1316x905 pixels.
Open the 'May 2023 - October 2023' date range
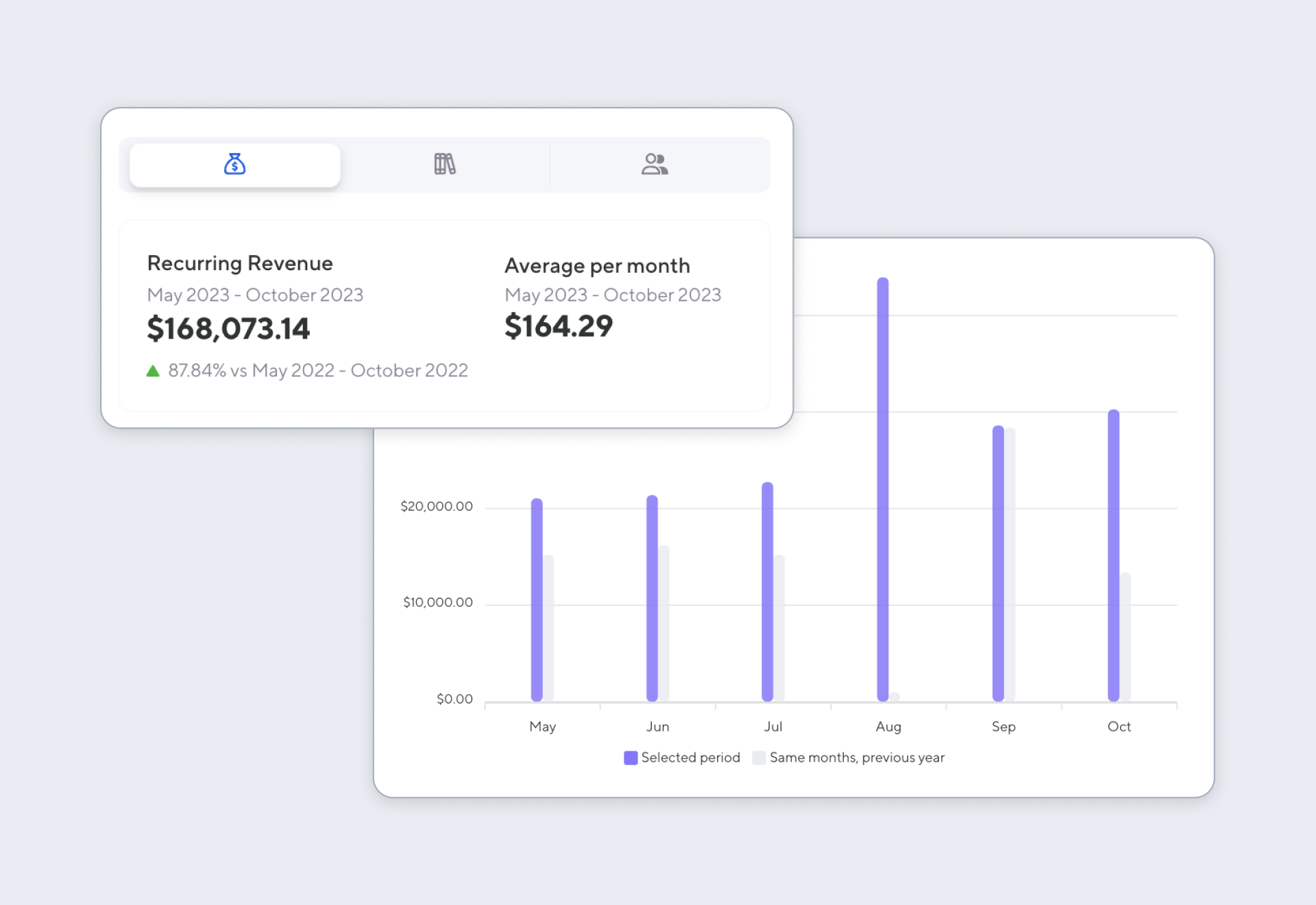tap(256, 295)
